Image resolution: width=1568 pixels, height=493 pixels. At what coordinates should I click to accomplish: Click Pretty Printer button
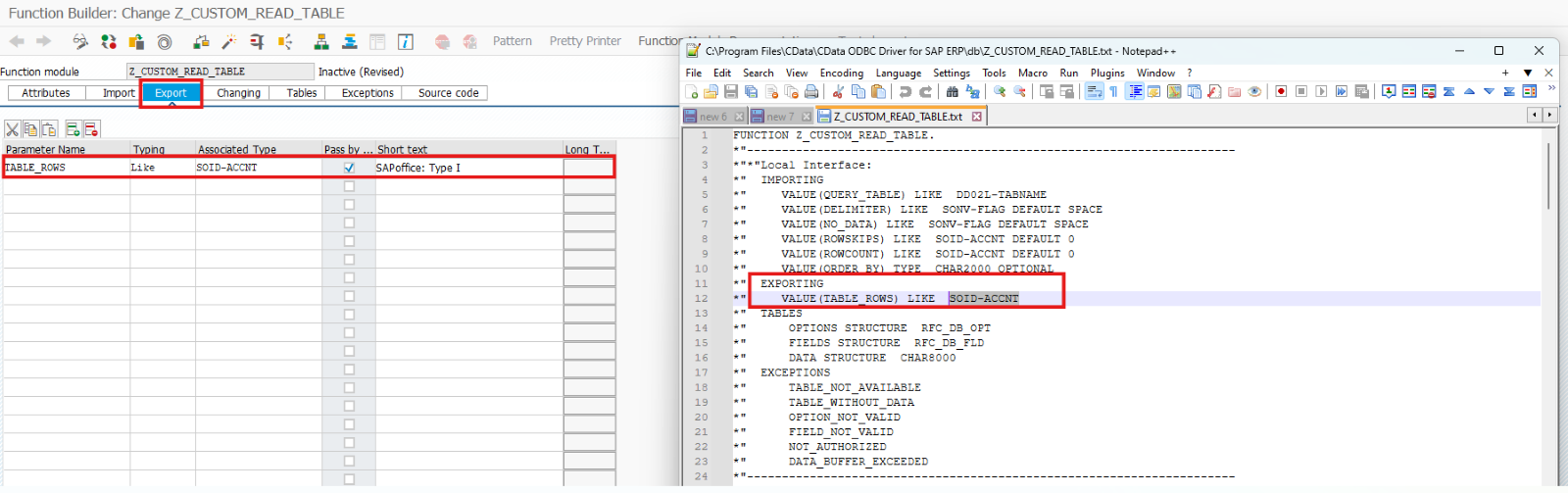585,41
